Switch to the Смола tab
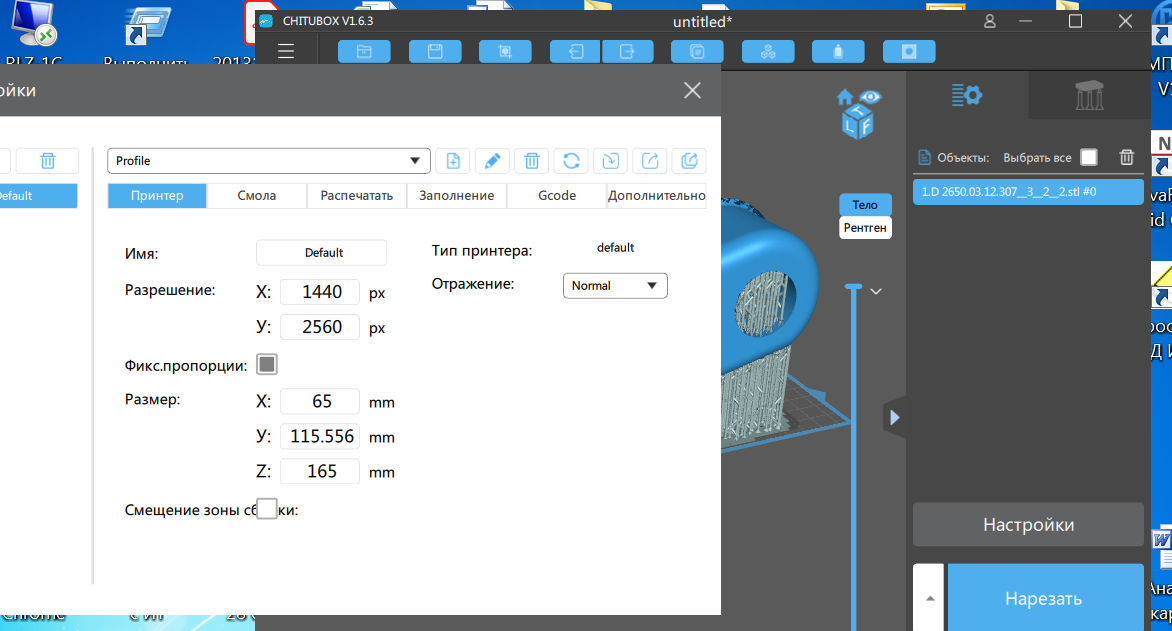 (x=256, y=195)
